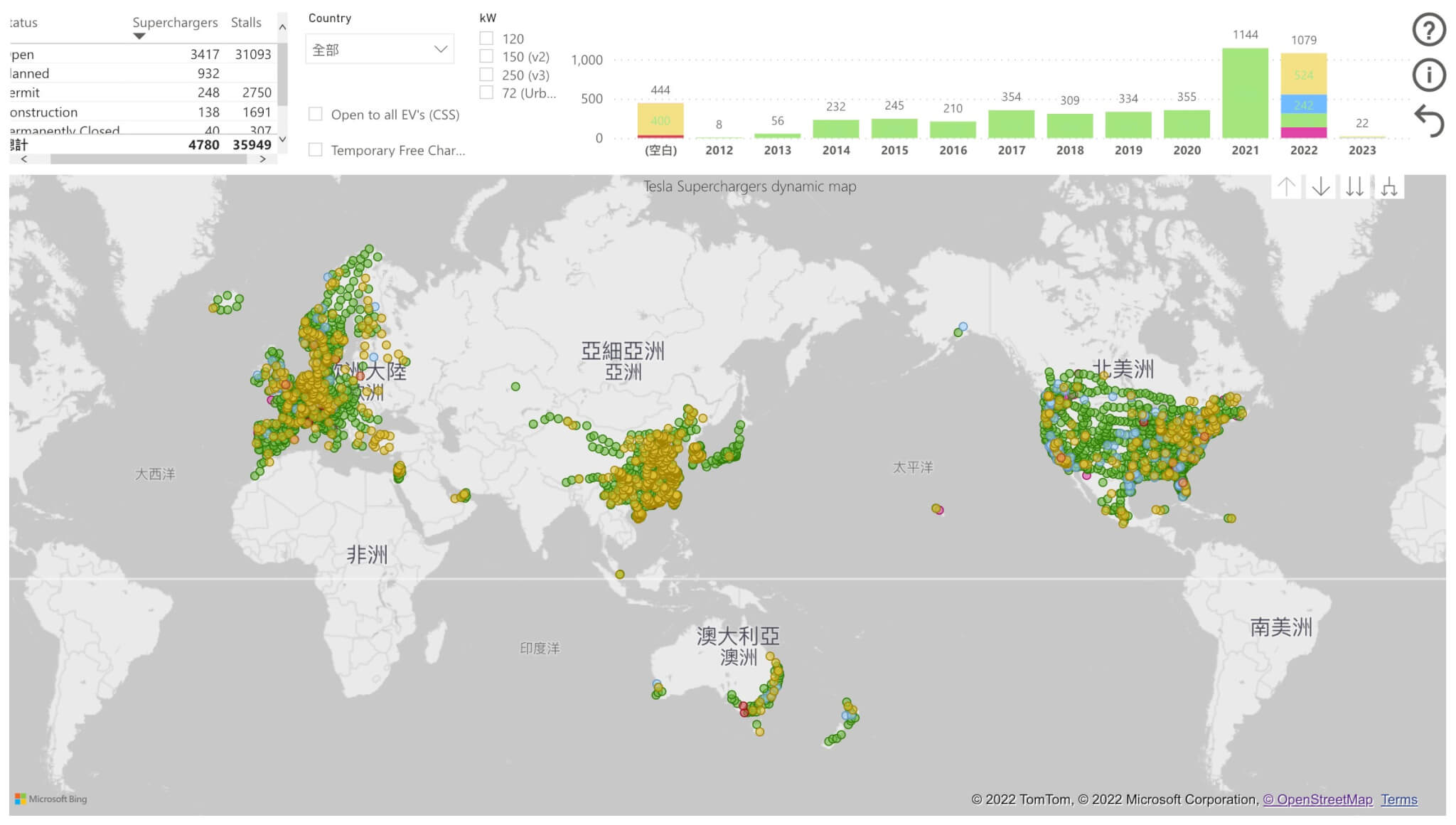Enable Temporary Free Charging checkbox
This screenshot has height=825, width=1456.
316,149
